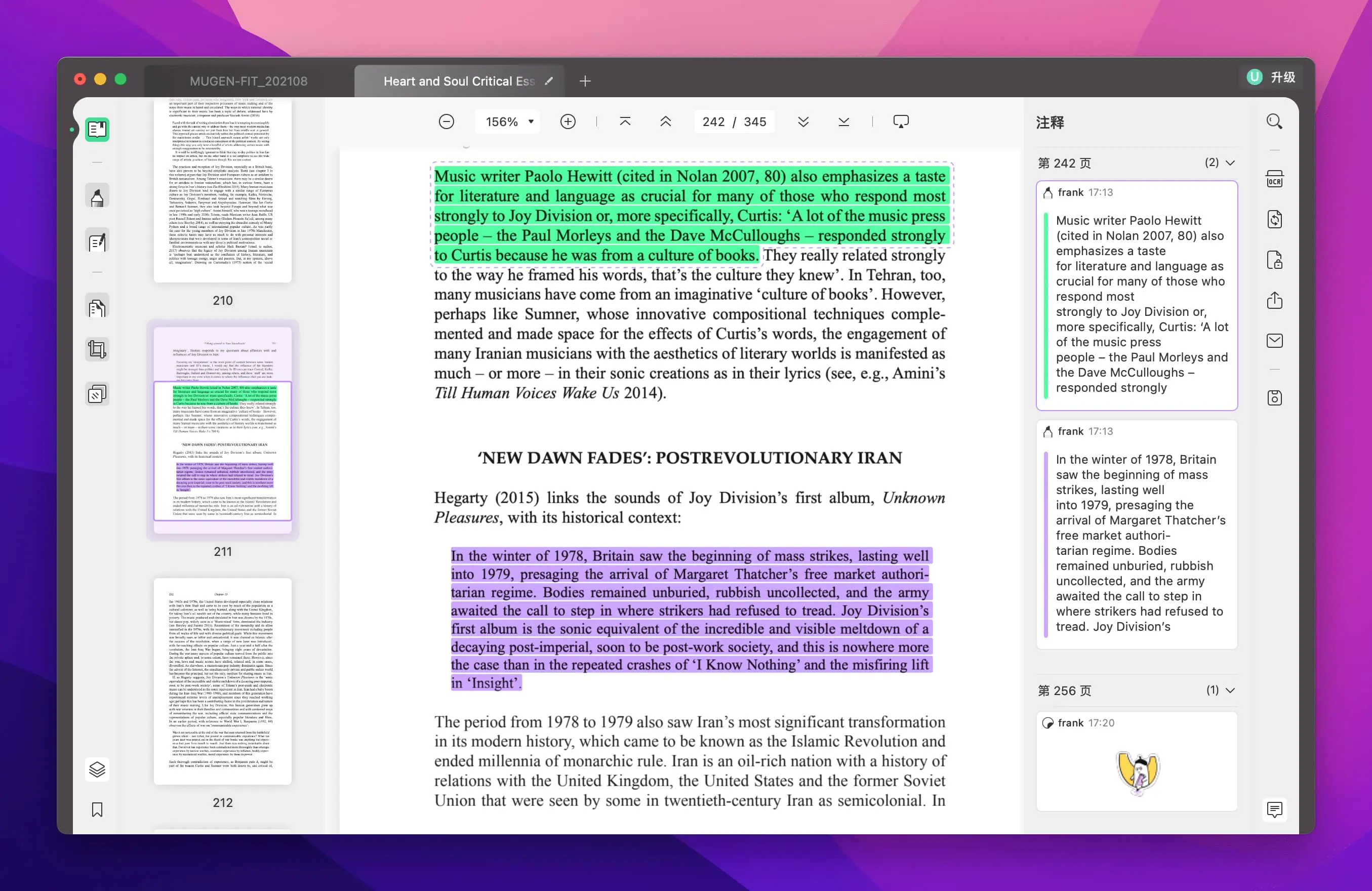Jump to first page icon
Viewport: 1372px width, 891px height.
[x=625, y=121]
